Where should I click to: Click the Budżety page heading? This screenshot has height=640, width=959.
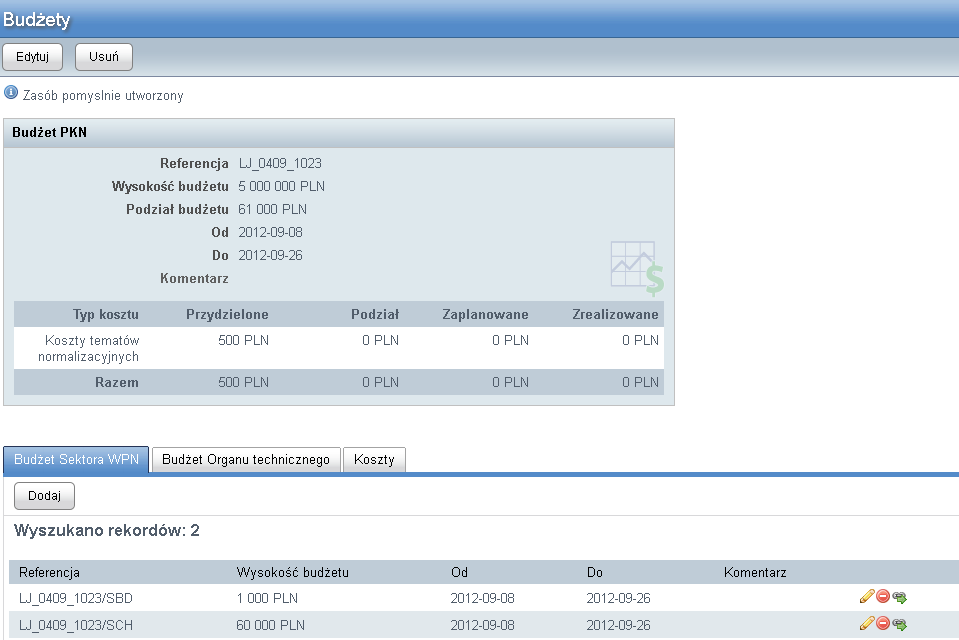coord(37,19)
